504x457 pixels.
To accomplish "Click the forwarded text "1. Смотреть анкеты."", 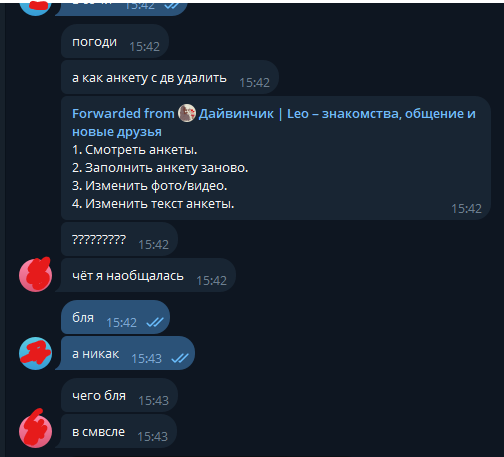I will click(135, 150).
